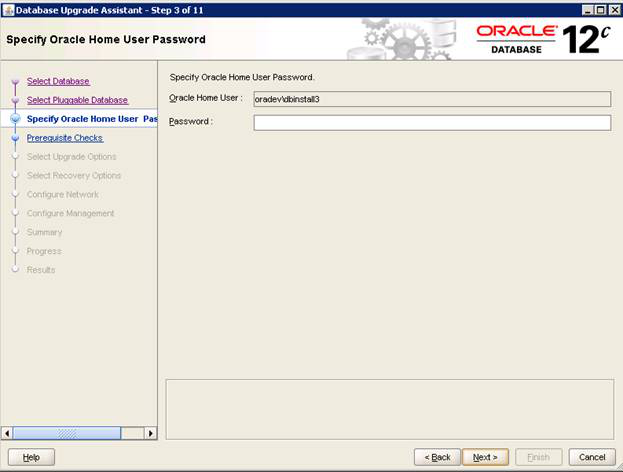Go back with the Back button

pos(438,457)
